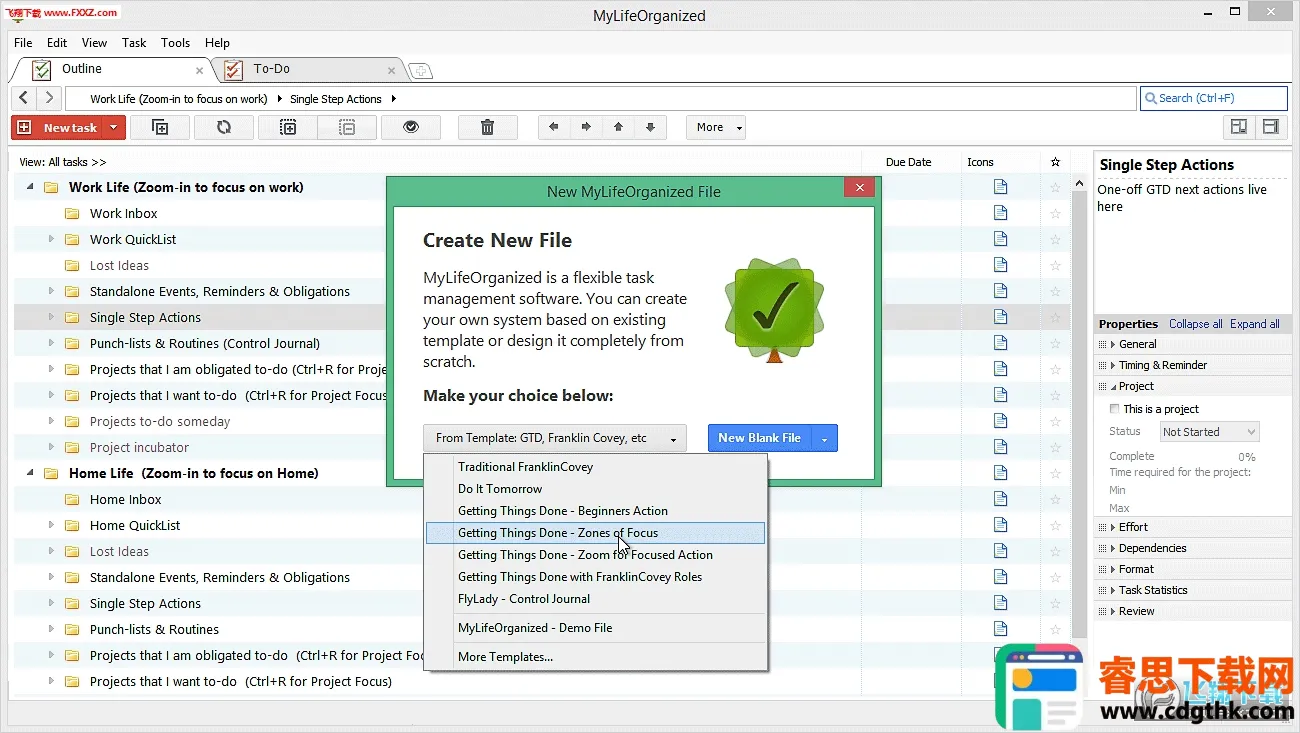Click the delete task trash icon

coord(487,127)
